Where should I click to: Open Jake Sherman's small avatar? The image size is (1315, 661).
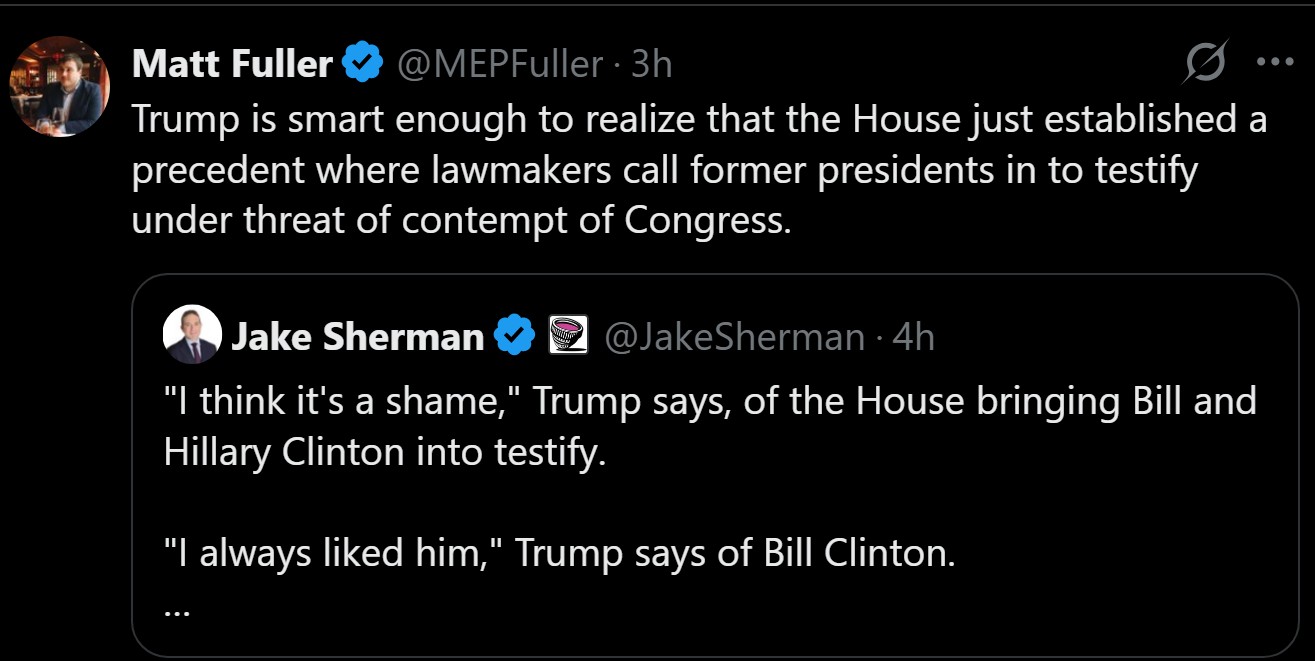click(191, 335)
